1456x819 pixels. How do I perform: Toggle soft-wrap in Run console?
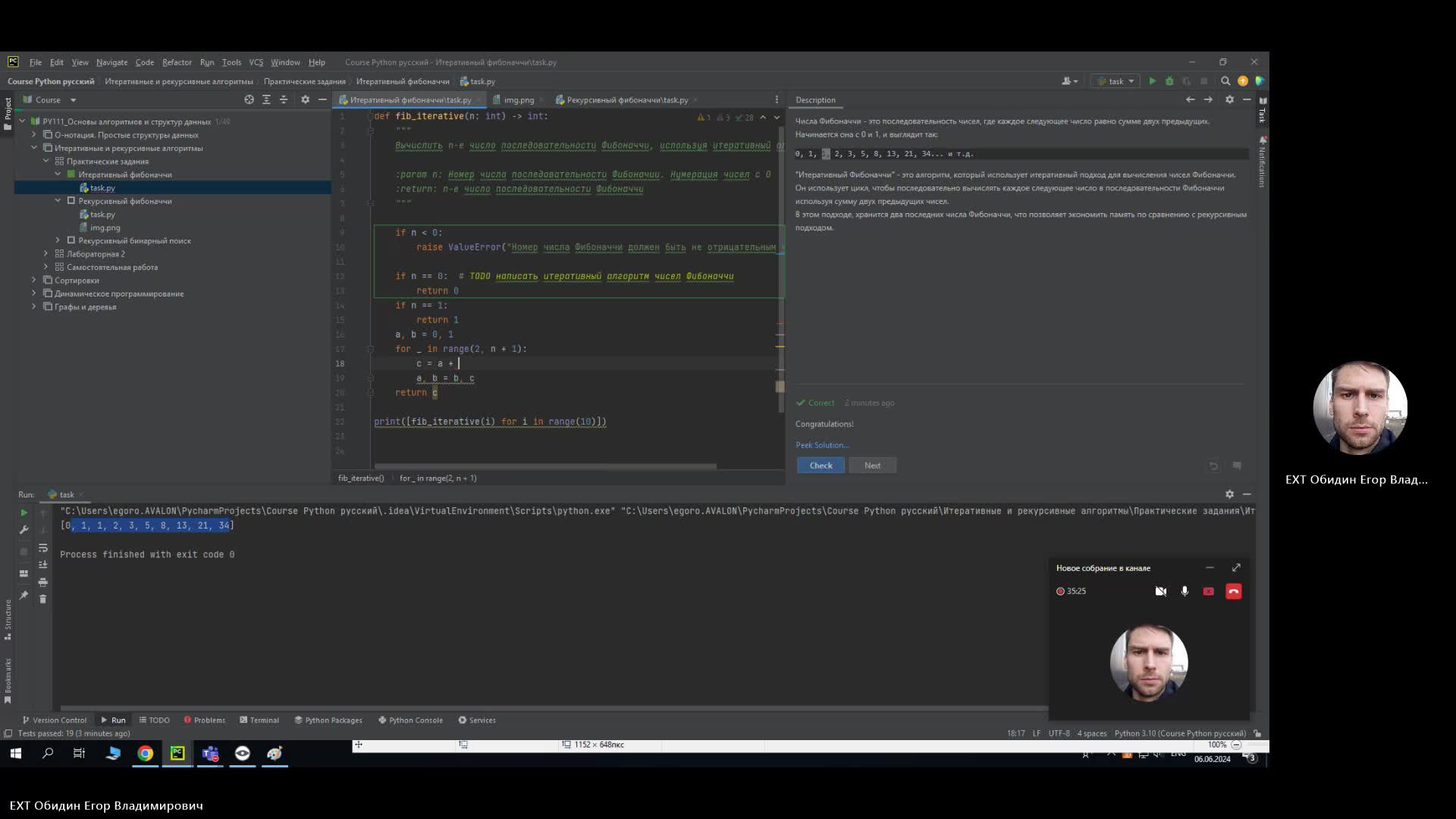click(43, 548)
